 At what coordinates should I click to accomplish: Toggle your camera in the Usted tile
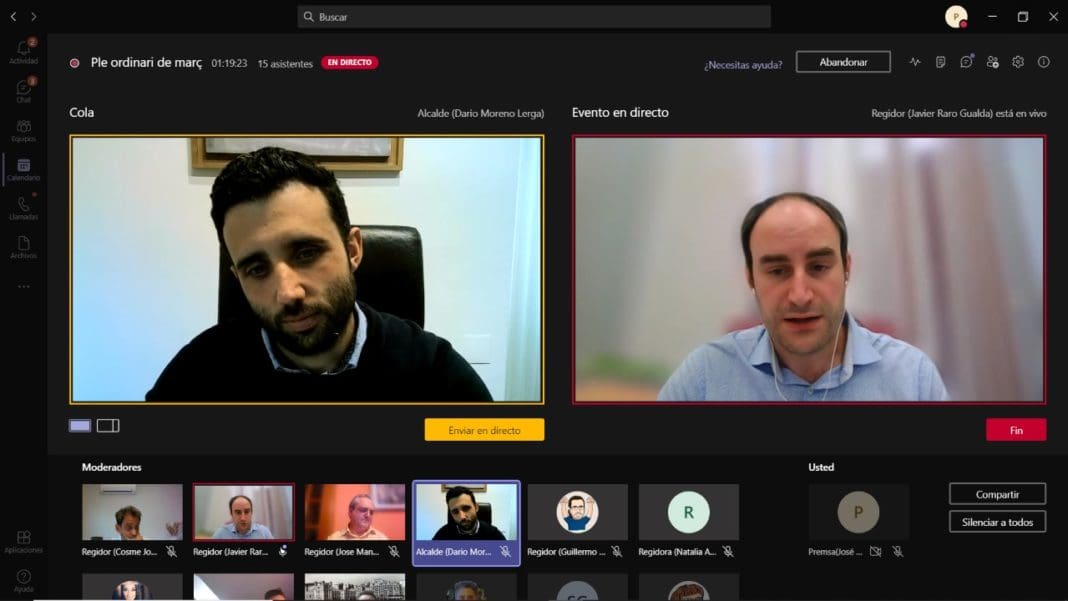point(876,551)
